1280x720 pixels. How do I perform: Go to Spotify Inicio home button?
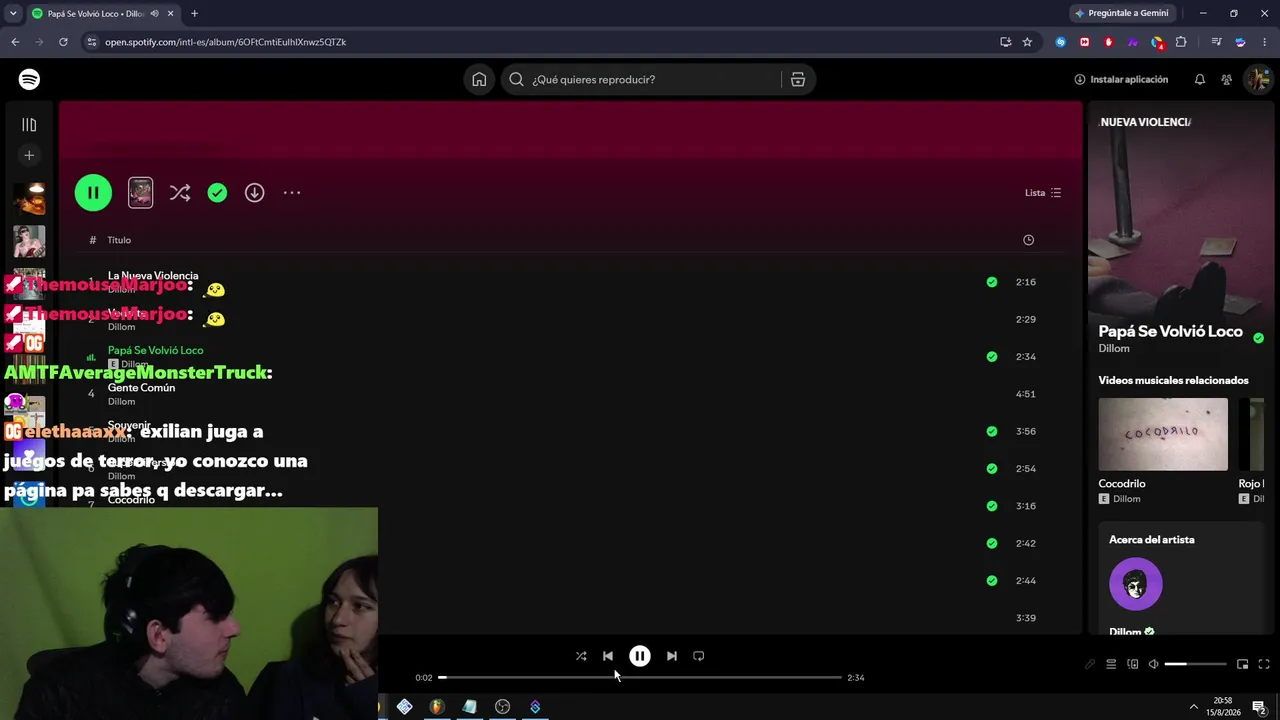click(x=479, y=79)
